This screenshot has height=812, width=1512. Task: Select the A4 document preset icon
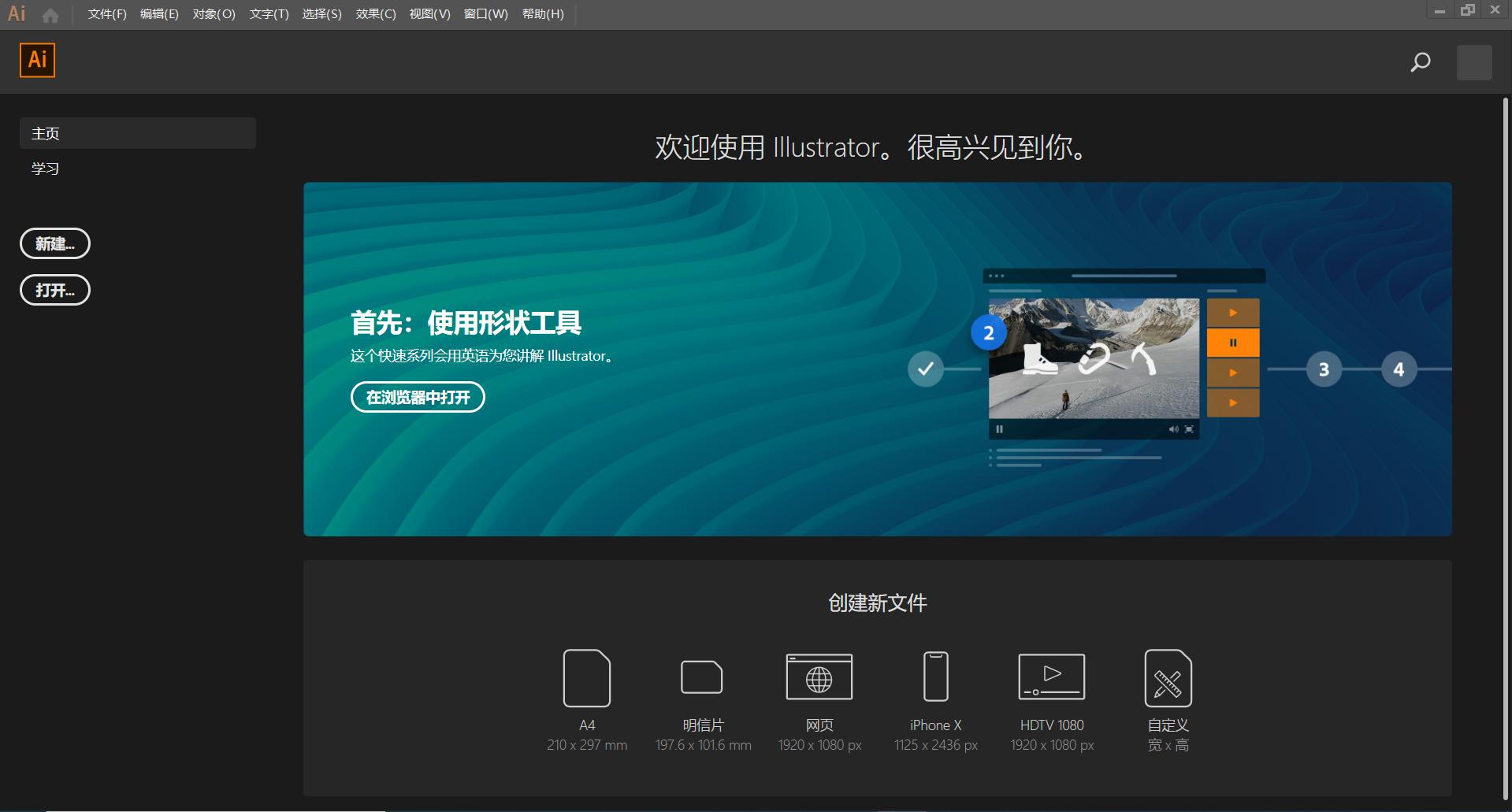pyautogui.click(x=586, y=678)
